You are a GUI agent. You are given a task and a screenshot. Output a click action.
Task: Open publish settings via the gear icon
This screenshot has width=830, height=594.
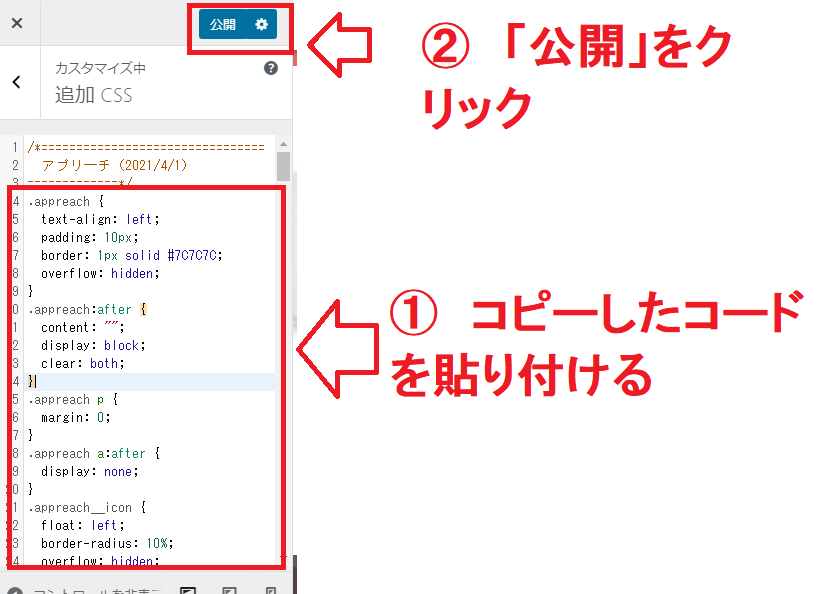coord(262,25)
